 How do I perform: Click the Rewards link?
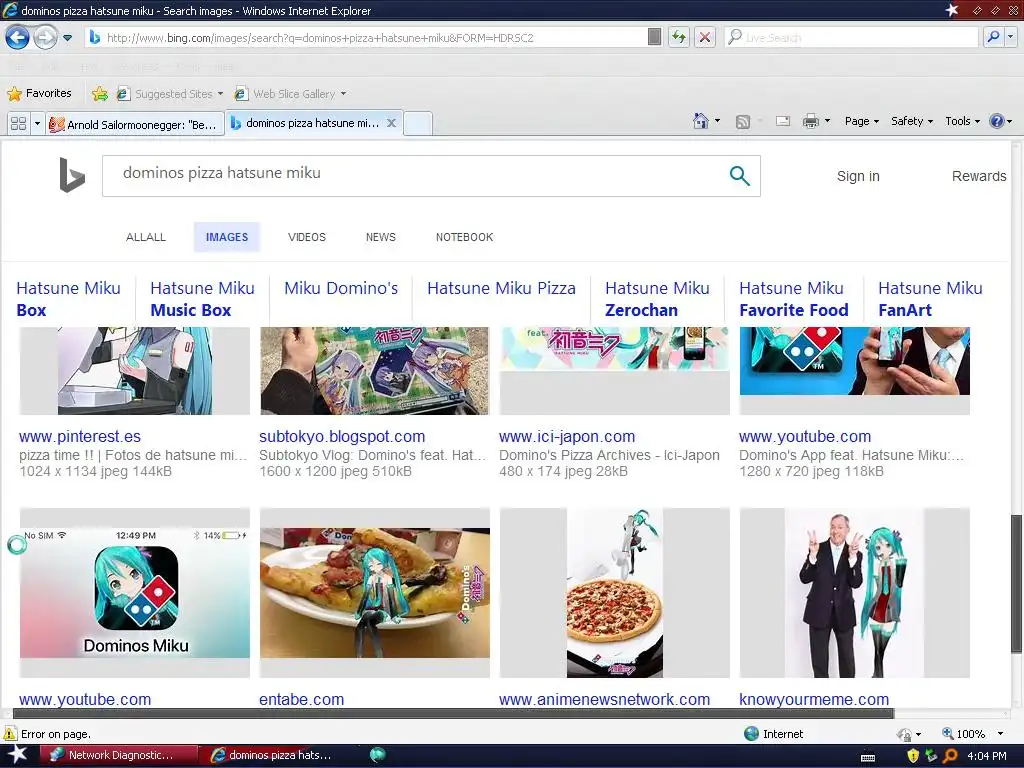click(x=979, y=176)
